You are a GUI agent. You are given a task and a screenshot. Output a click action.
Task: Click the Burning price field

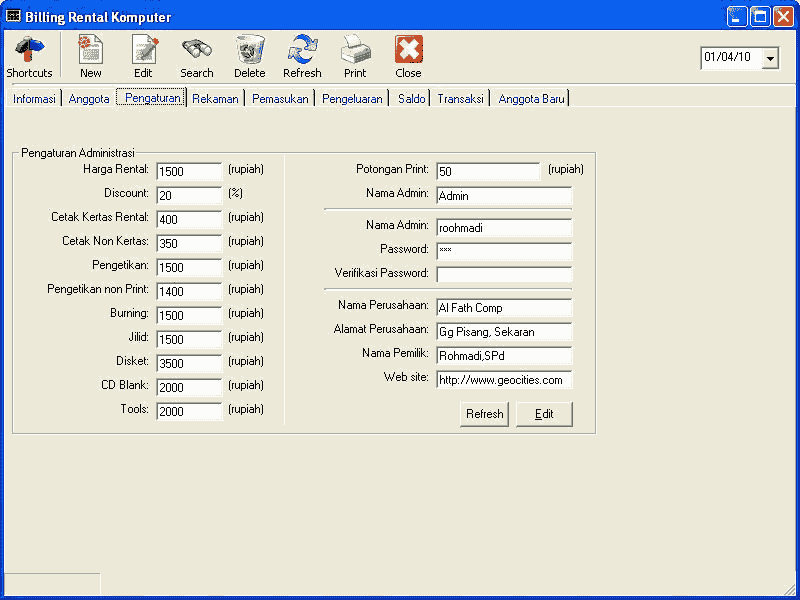(189, 315)
